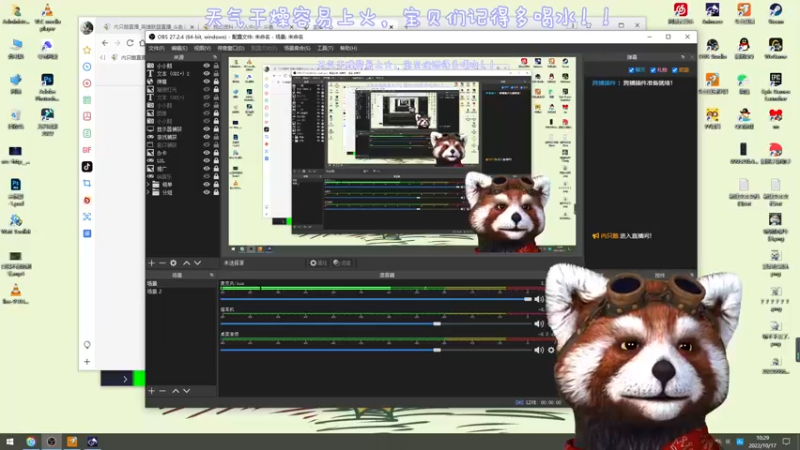The width and height of the screenshot is (800, 450).
Task: Open the WeGame desktop shortcut
Action: point(776,49)
